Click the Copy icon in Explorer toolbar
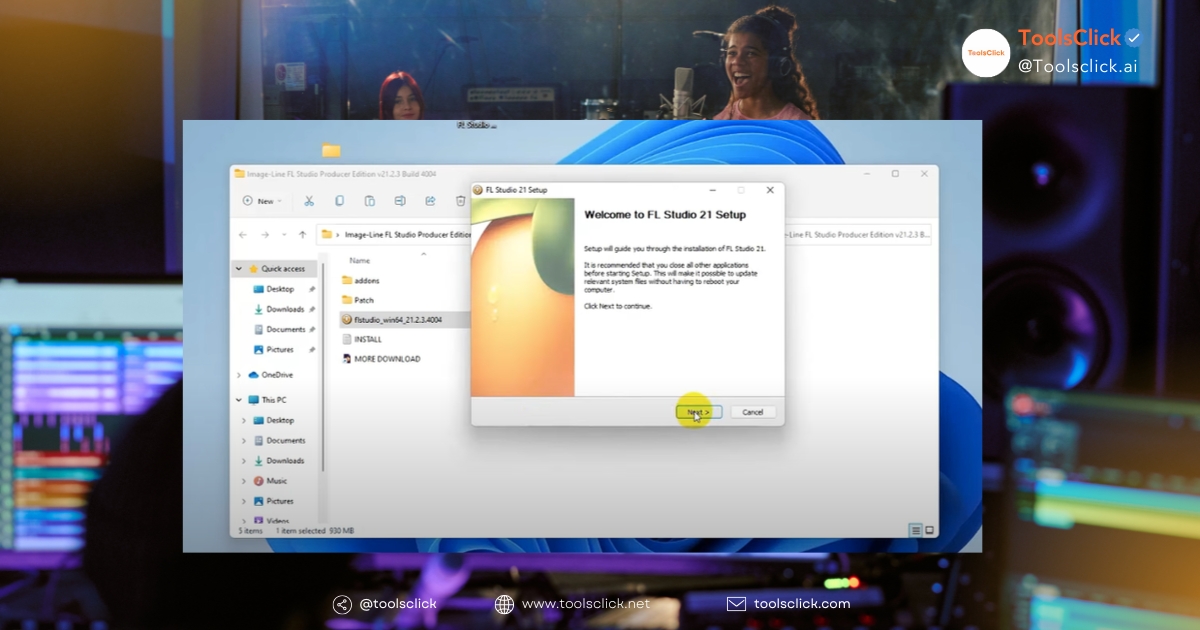 [x=339, y=201]
